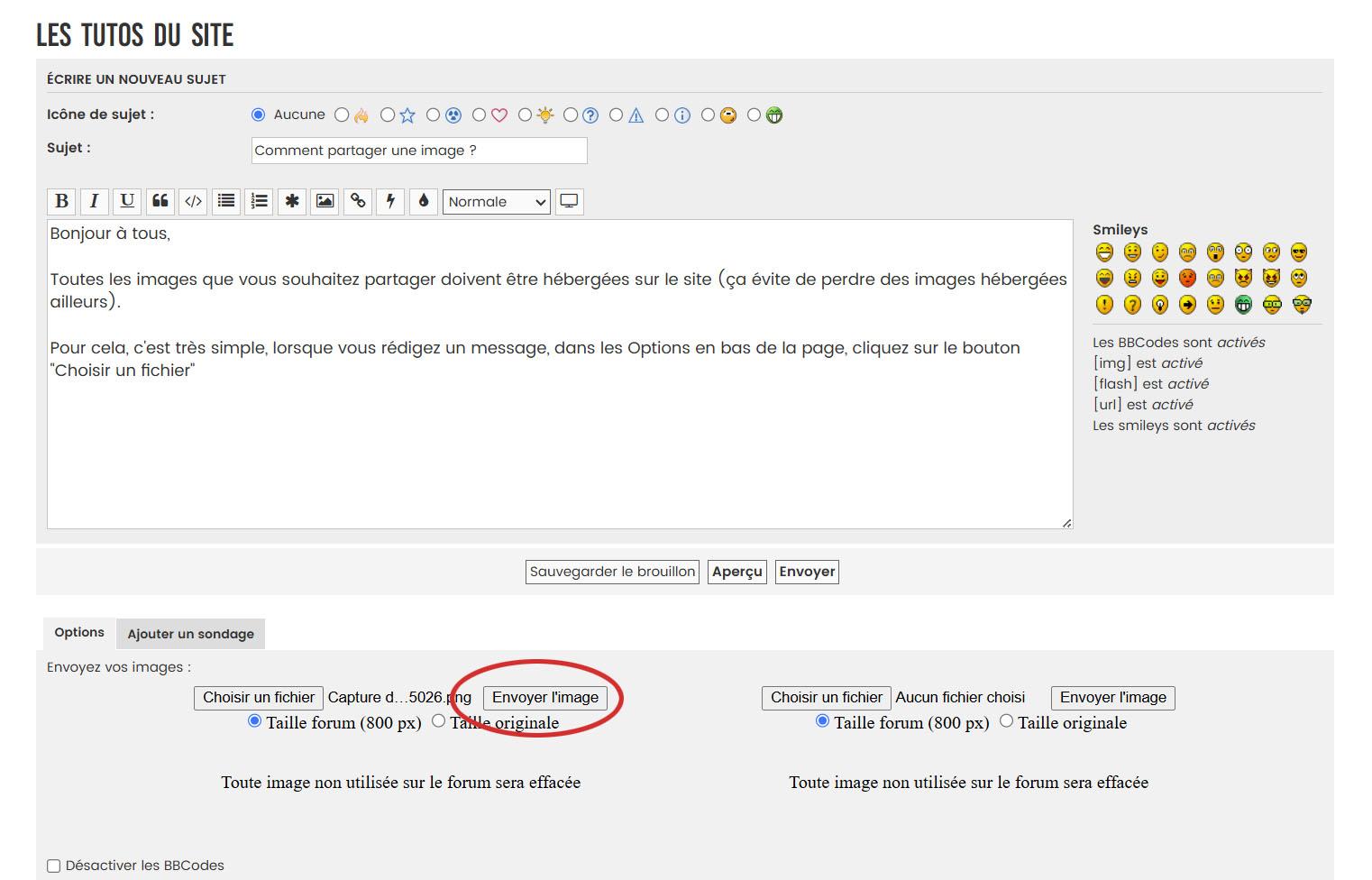This screenshot has height=880, width=1372.
Task: Underline text using the U button
Action: click(x=127, y=201)
